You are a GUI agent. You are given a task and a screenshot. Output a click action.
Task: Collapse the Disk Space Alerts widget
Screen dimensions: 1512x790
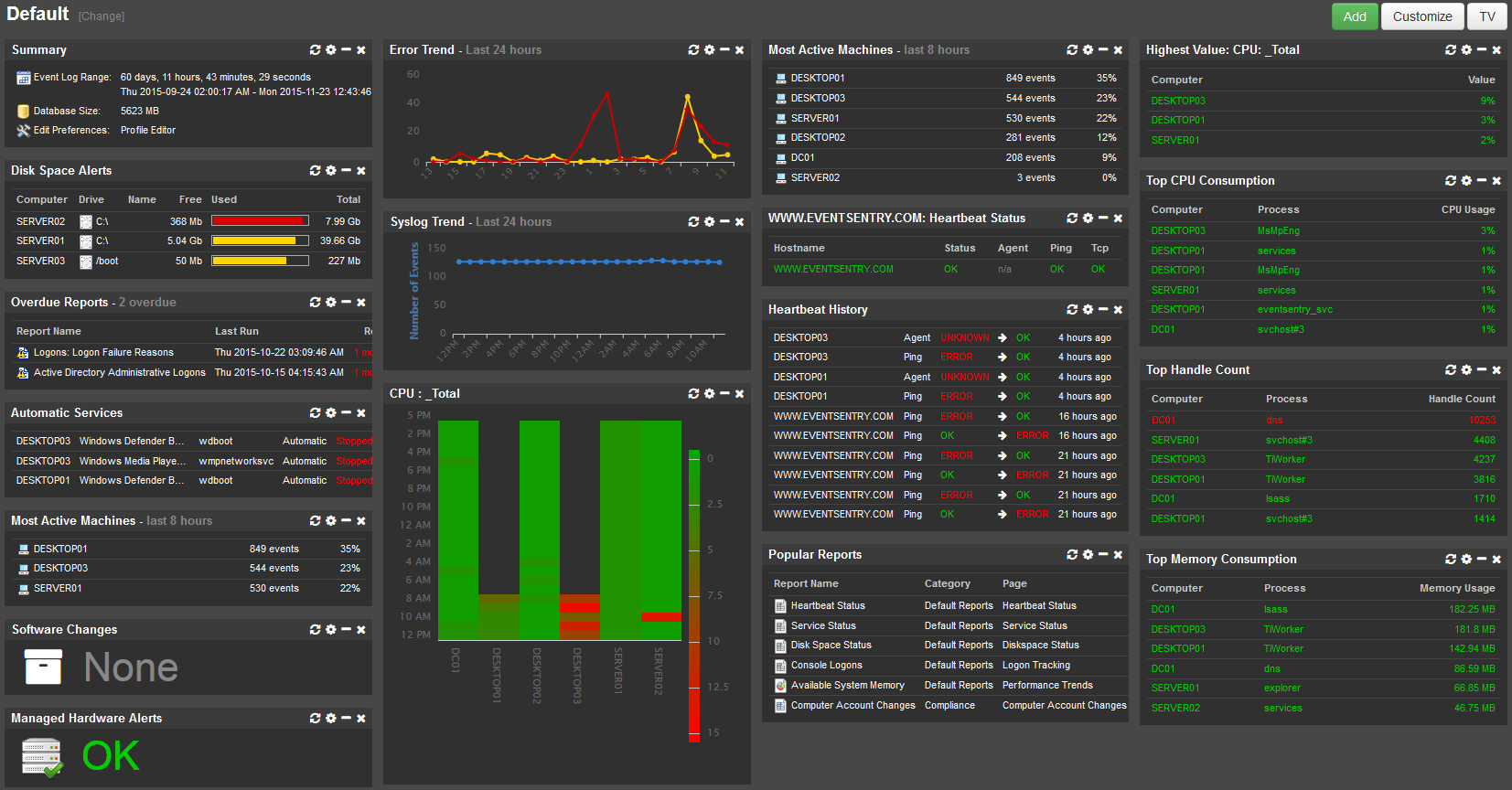(346, 171)
